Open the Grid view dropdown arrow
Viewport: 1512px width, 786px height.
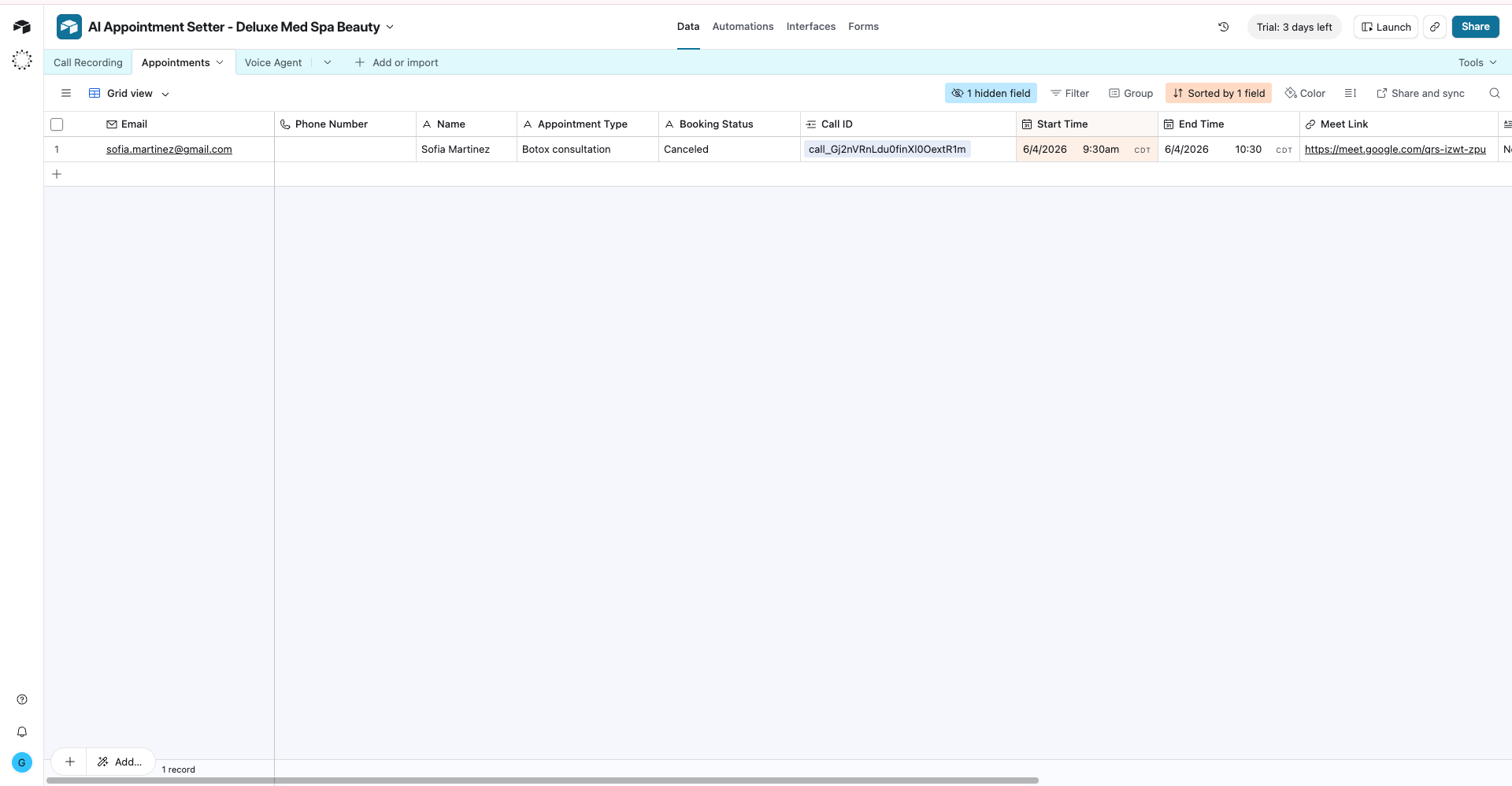click(x=165, y=94)
